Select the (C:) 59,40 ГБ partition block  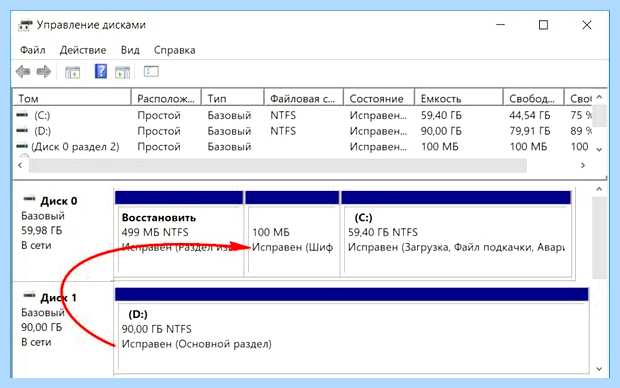point(456,233)
